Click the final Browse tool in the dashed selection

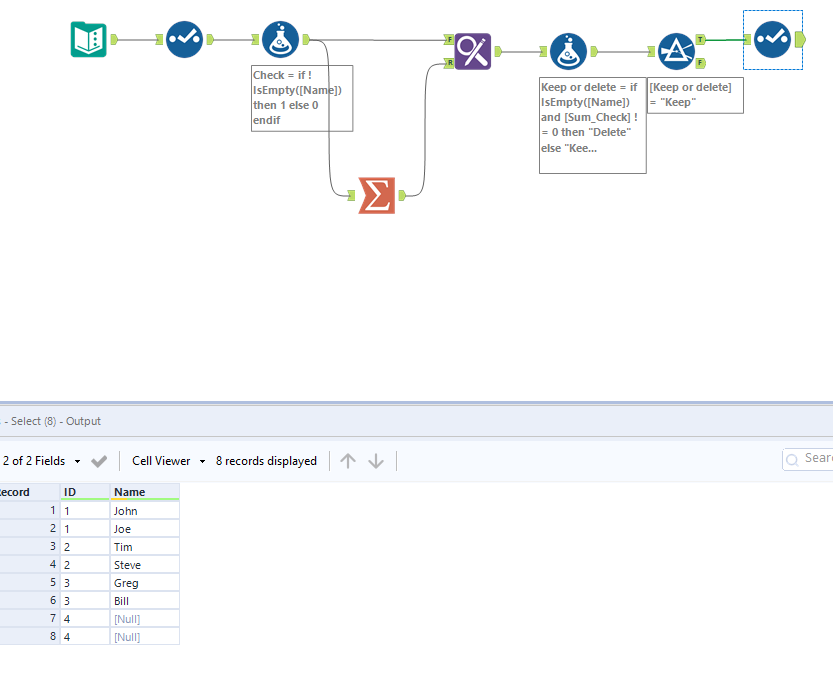(x=772, y=39)
